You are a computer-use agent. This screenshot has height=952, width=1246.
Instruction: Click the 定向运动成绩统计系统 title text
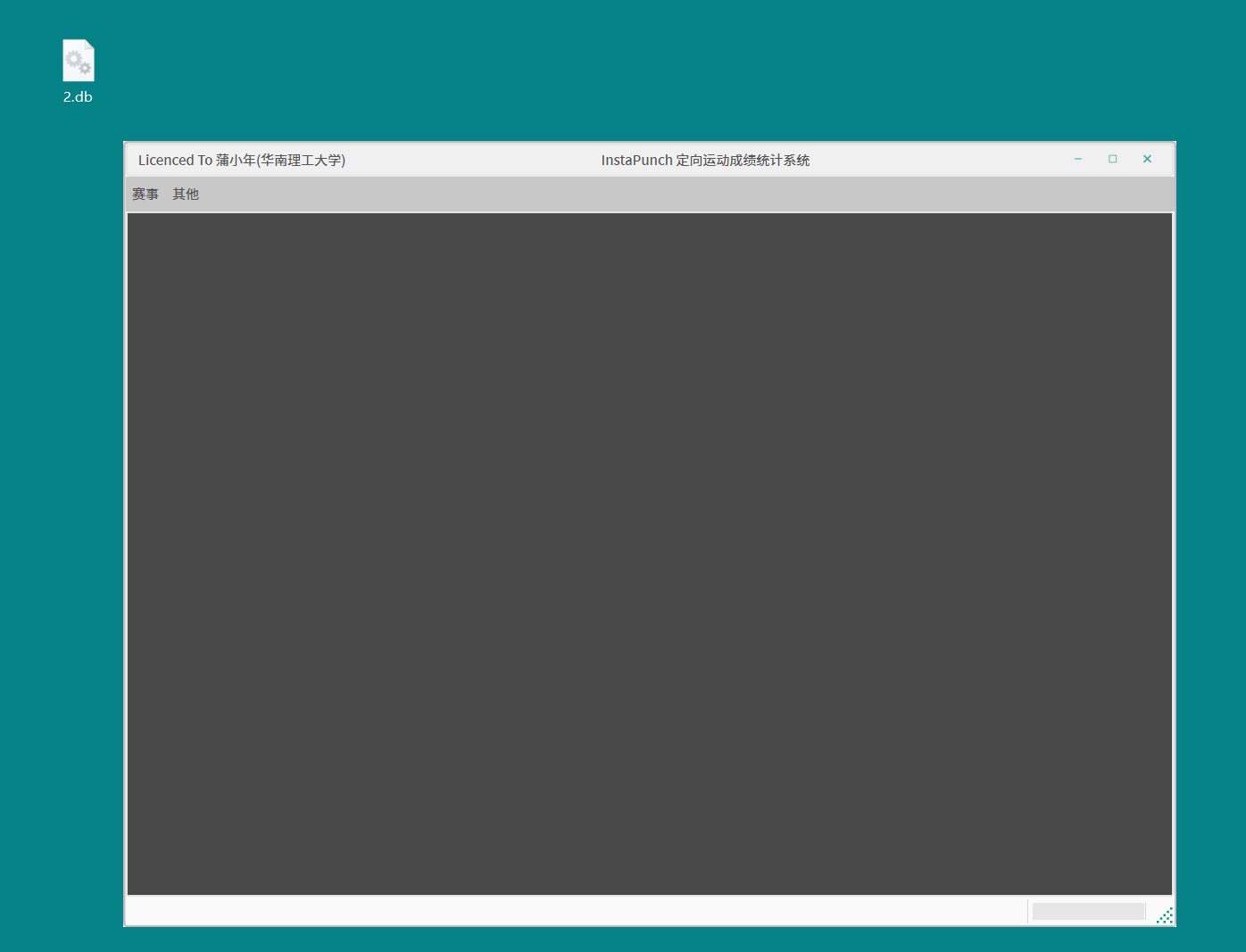(x=743, y=161)
